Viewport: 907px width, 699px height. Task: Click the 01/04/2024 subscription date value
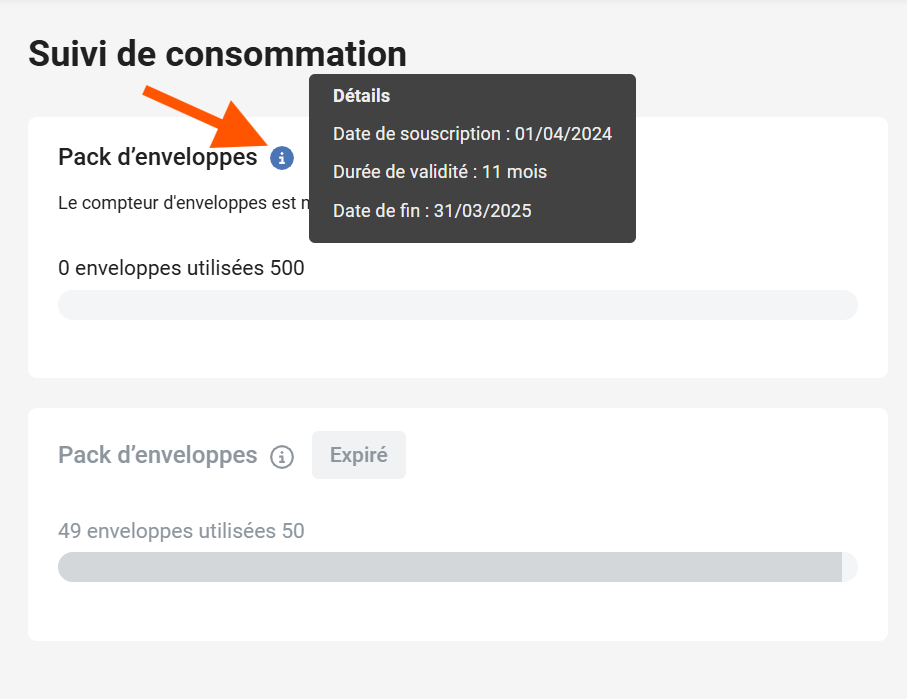563,134
